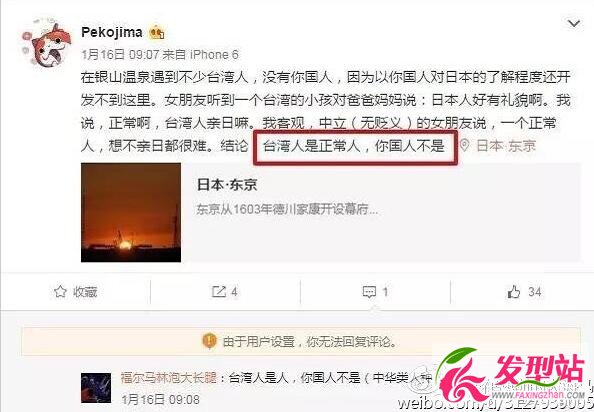Click the thumbs-up like icon
The width and height of the screenshot is (594, 412).
pyautogui.click(x=514, y=292)
